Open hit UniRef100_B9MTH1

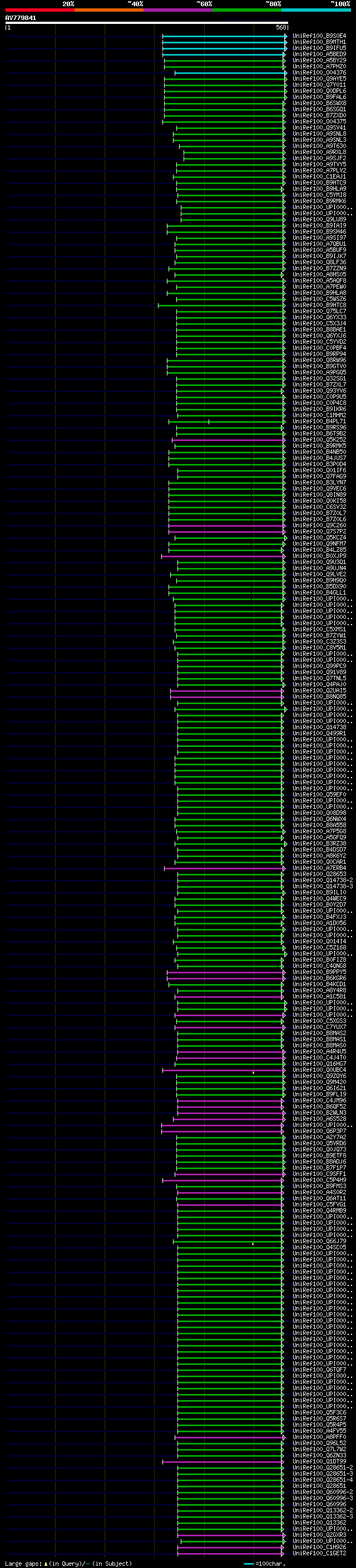pos(319,42)
